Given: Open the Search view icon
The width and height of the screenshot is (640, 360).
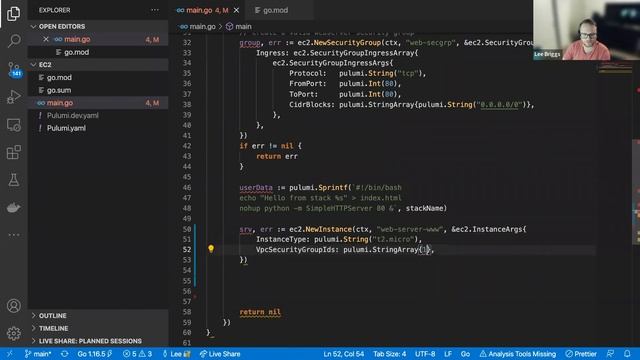Looking at the screenshot, I should [13, 40].
